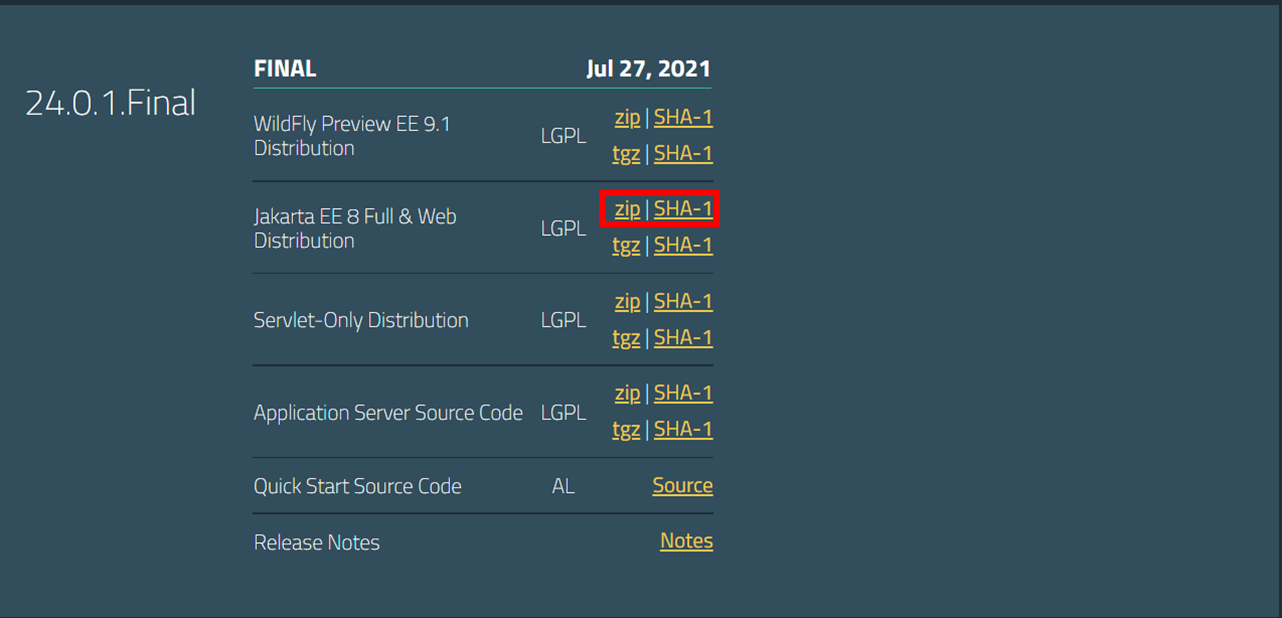Open SHA-1 for Servlet-Only tgz
1282x618 pixels.
click(683, 338)
